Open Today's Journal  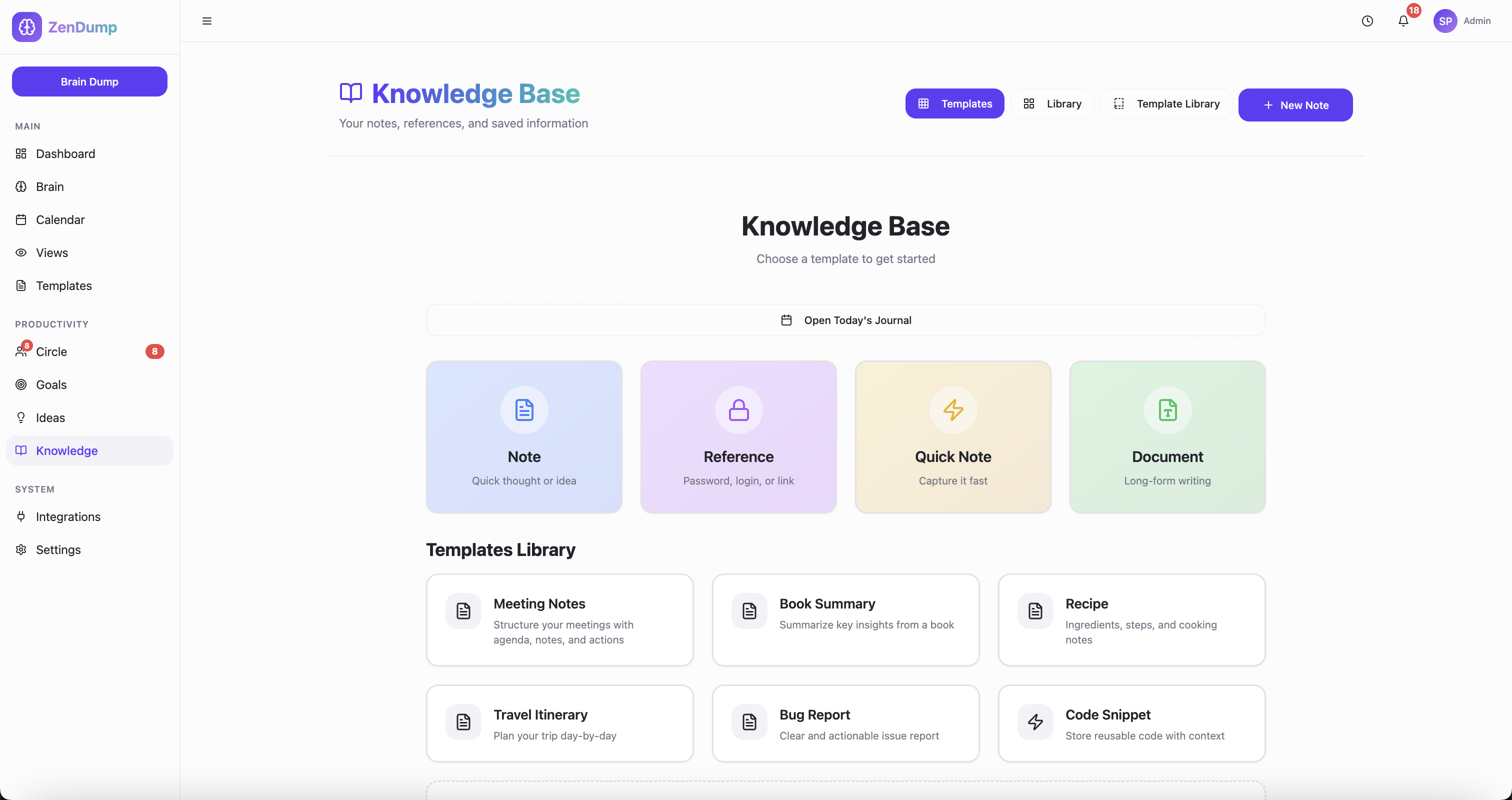point(846,320)
